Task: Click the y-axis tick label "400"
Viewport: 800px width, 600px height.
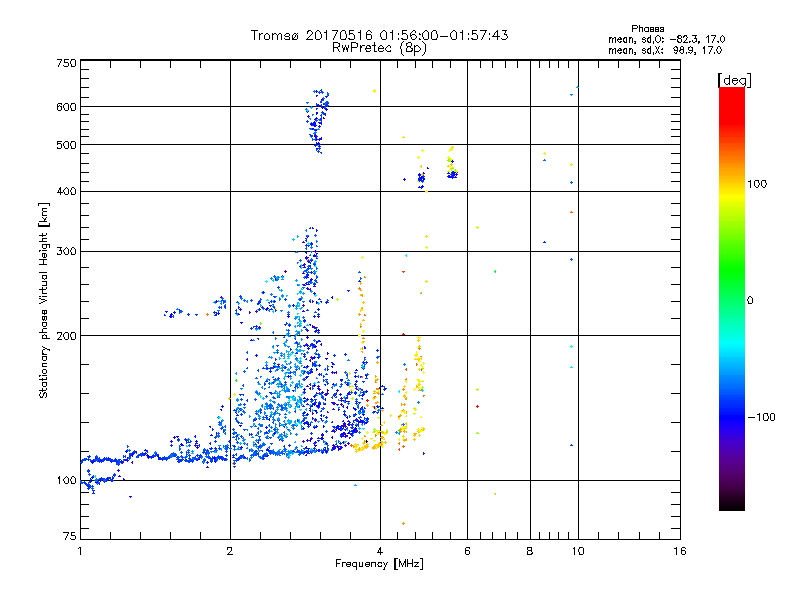Action: click(66, 191)
